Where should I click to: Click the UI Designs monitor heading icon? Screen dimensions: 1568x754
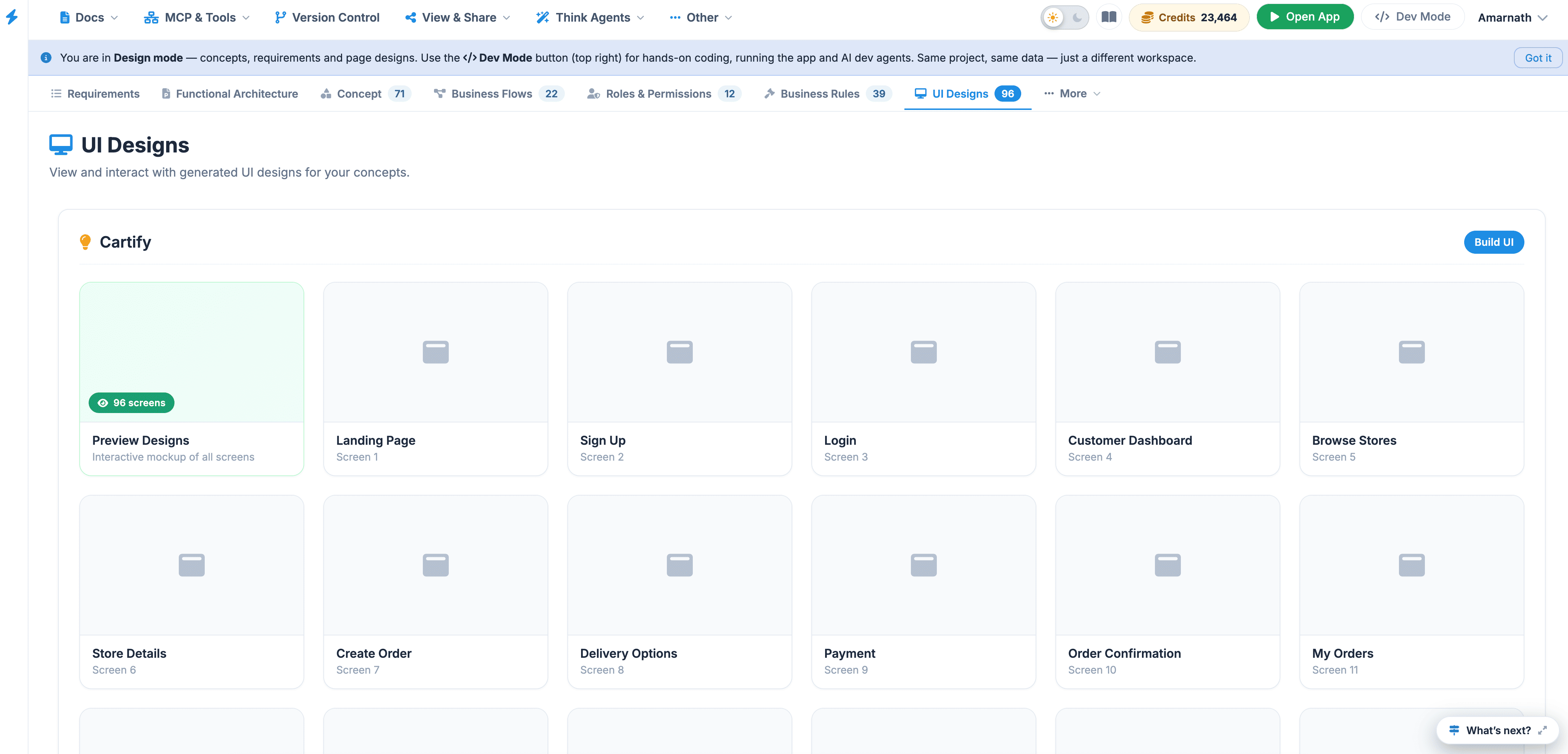pyautogui.click(x=61, y=145)
